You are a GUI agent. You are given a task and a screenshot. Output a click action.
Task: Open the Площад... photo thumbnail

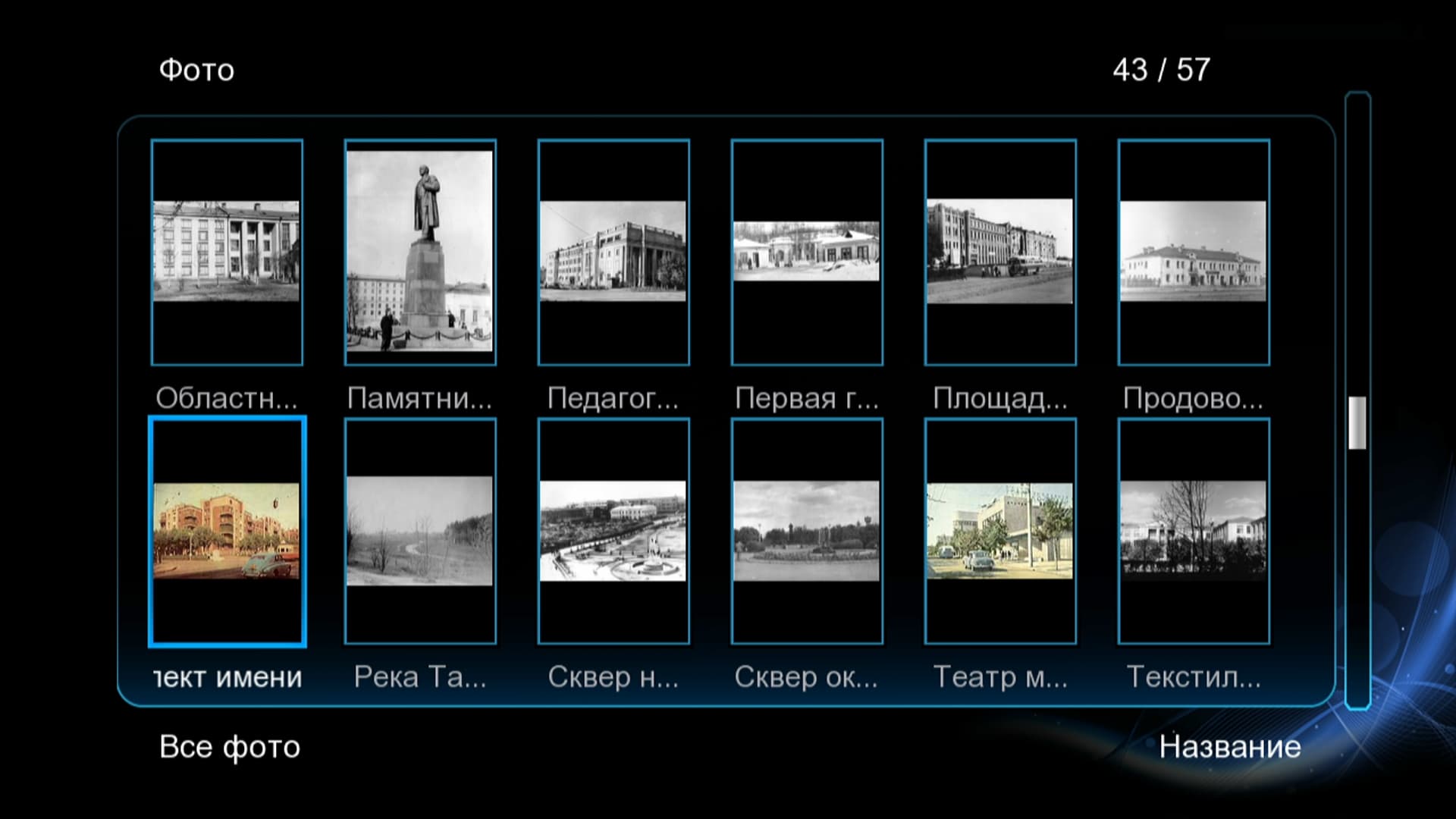pos(1000,252)
